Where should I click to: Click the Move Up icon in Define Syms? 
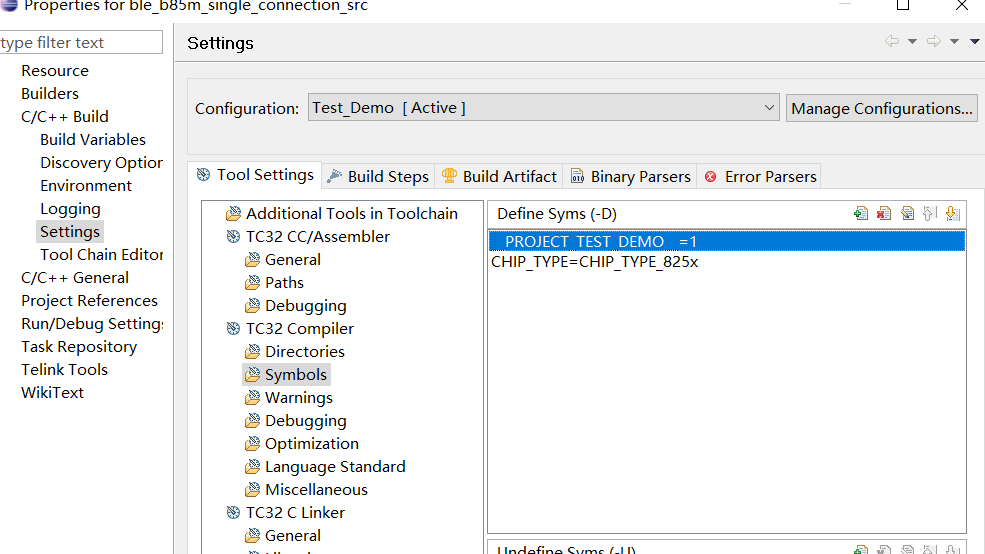(x=929, y=213)
